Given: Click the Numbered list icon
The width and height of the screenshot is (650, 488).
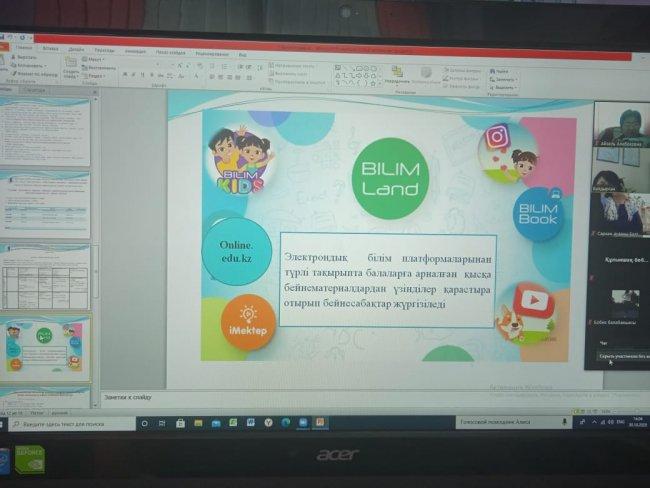Looking at the screenshot, I should tap(225, 67).
